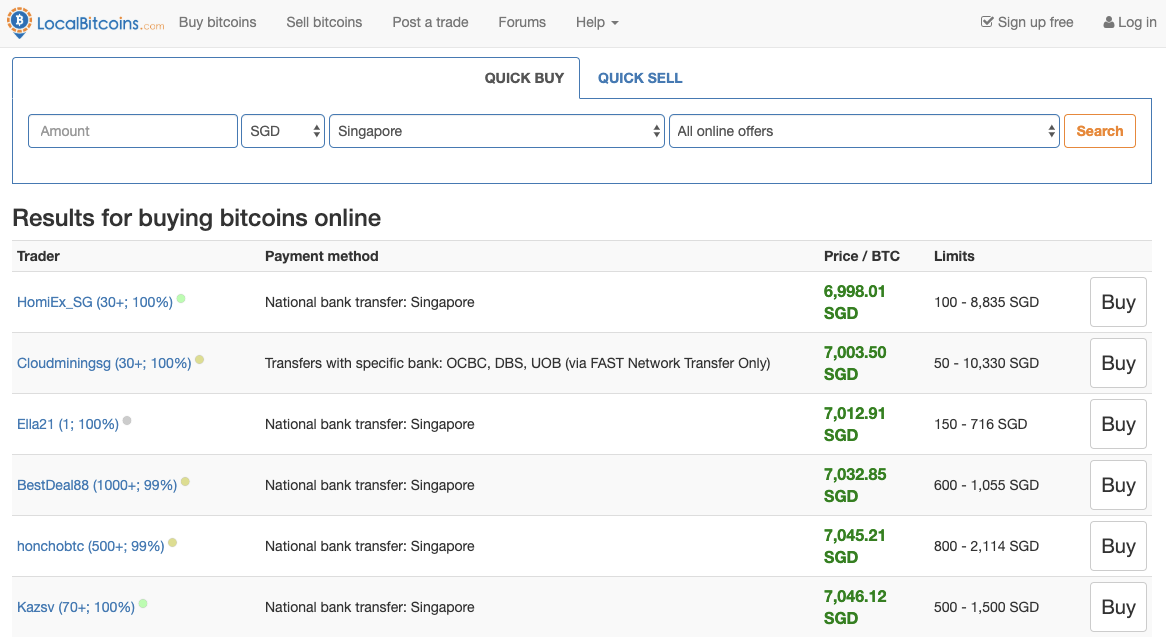Click the Limits column header
The width and height of the screenshot is (1166, 637).
coord(954,256)
